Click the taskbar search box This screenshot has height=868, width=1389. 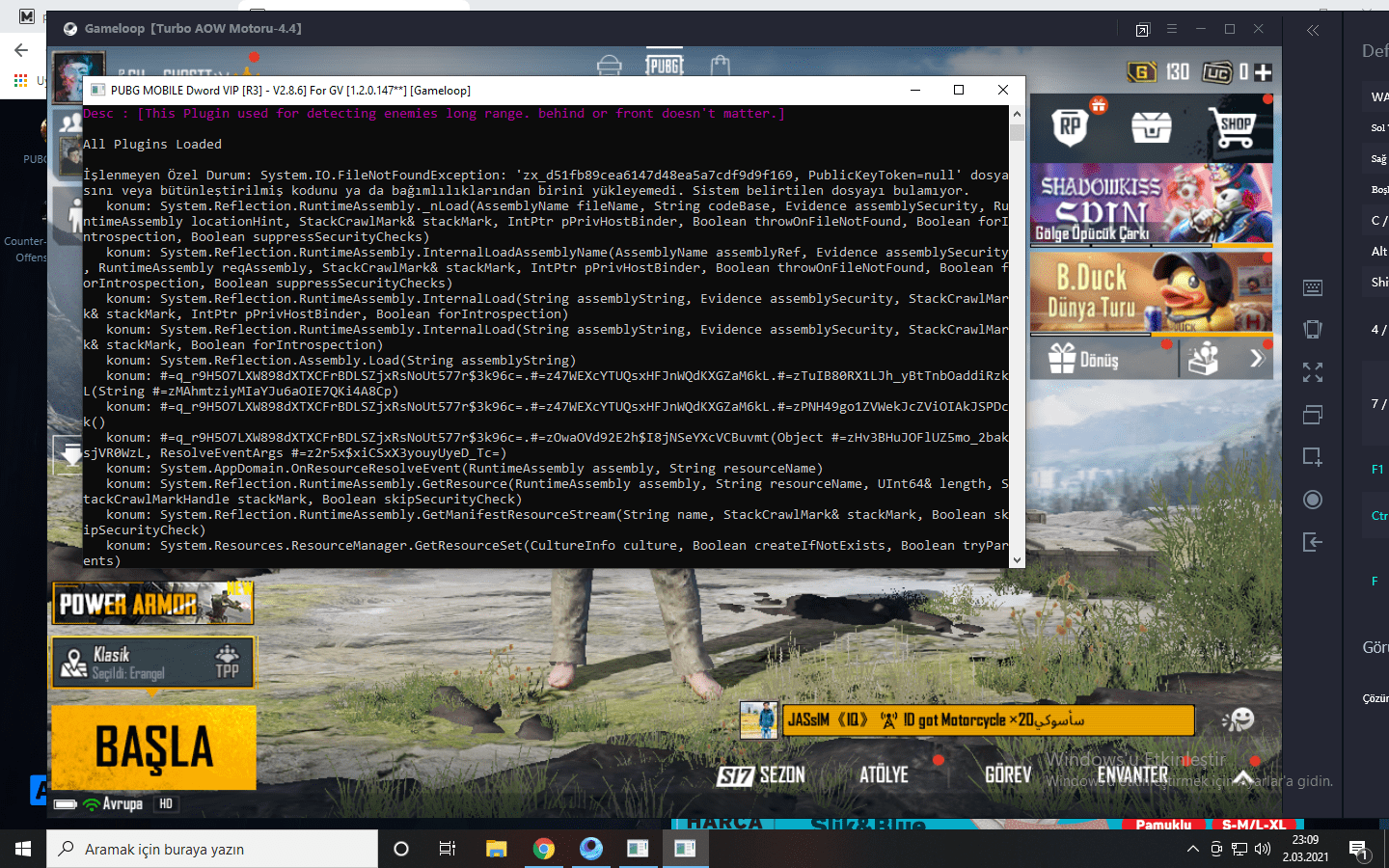coord(212,849)
